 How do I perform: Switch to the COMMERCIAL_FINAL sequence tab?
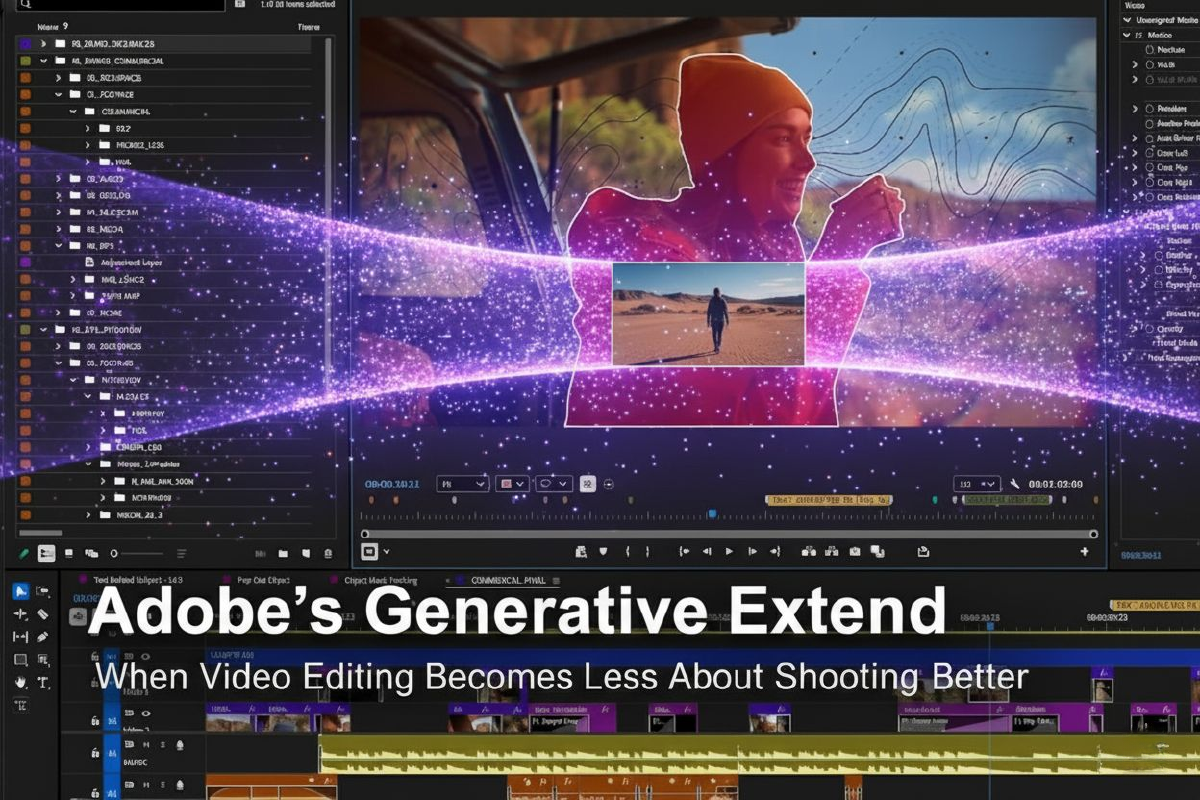[x=498, y=580]
